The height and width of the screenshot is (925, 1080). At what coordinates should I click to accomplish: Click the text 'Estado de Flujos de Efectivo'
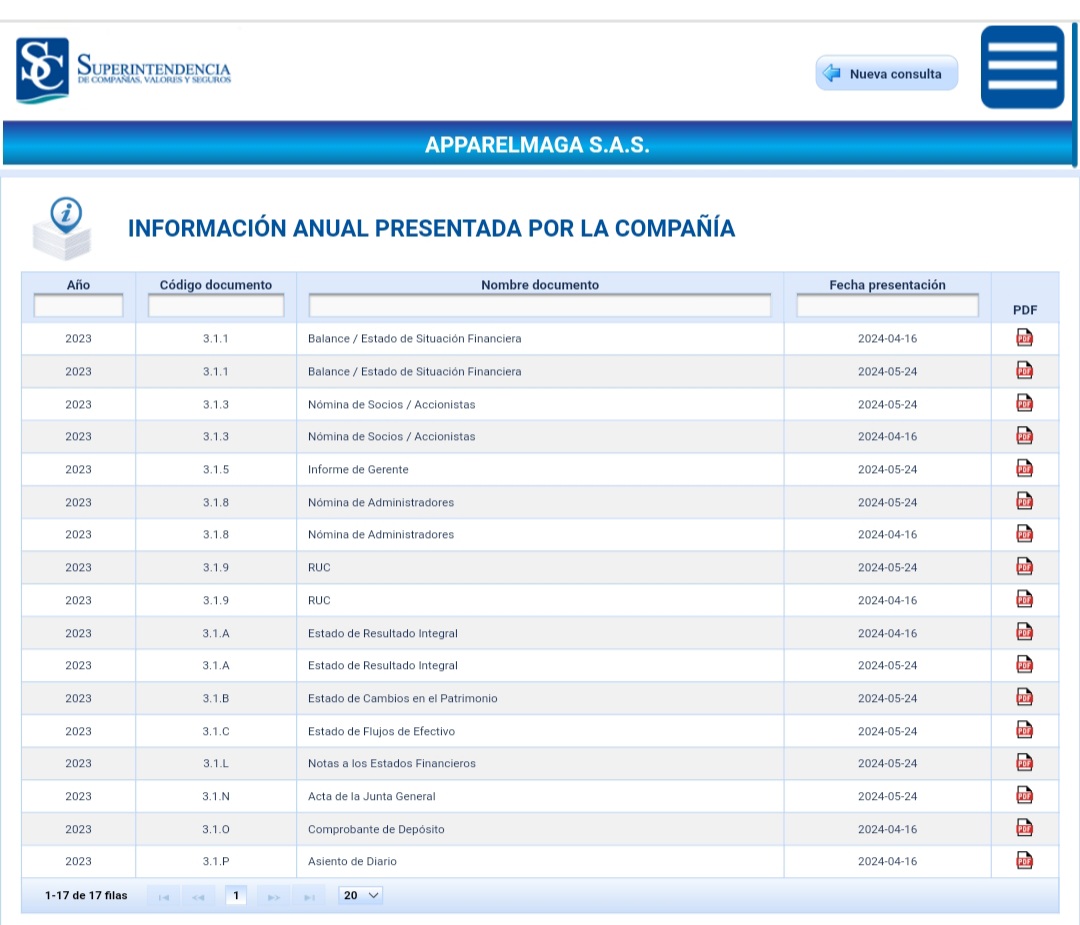coord(381,731)
